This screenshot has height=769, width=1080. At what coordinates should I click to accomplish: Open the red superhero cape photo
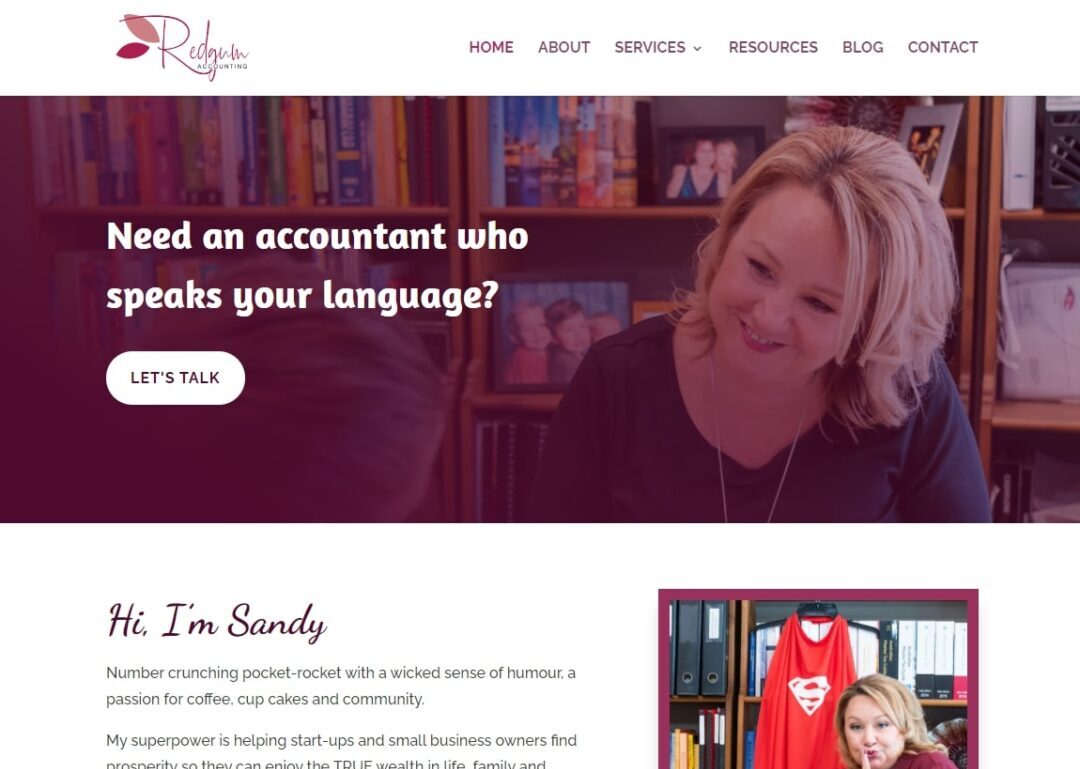818,679
